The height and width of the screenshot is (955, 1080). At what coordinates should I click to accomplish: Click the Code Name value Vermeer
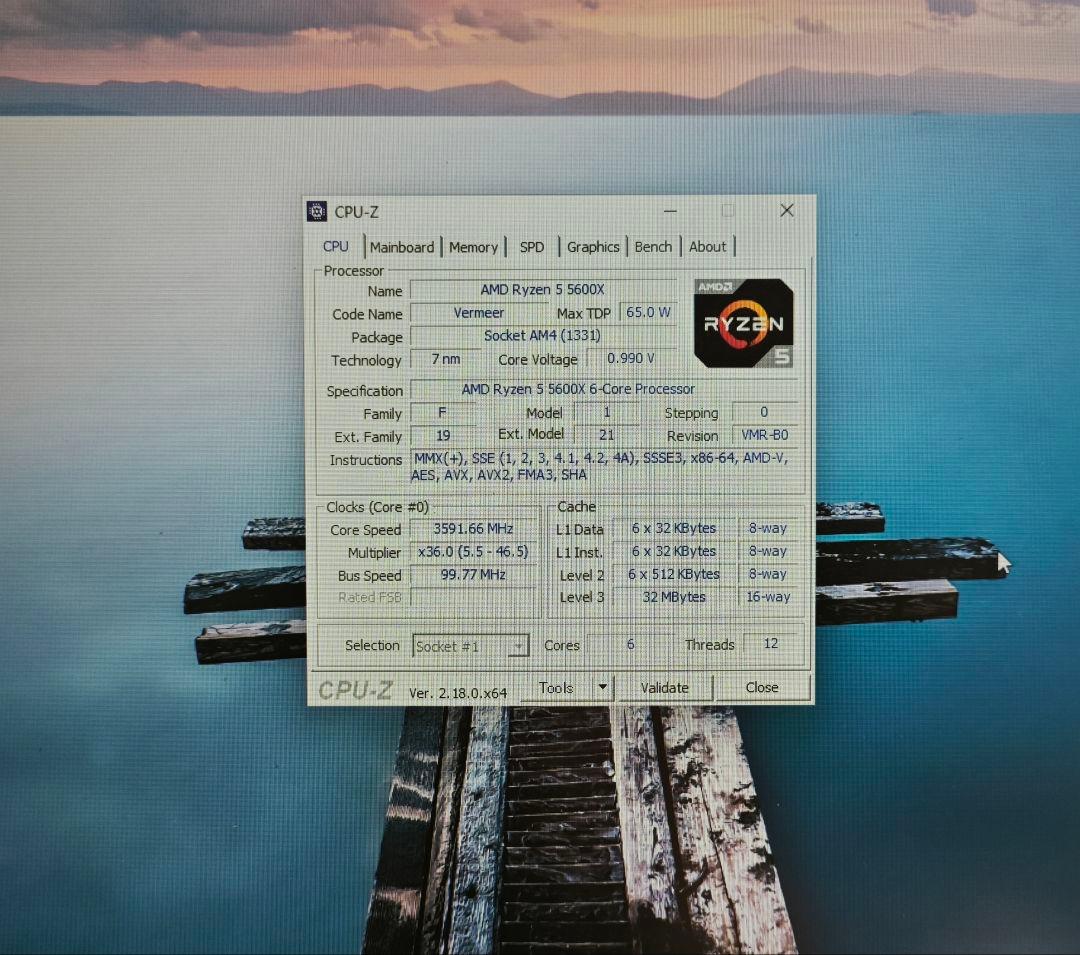(479, 313)
